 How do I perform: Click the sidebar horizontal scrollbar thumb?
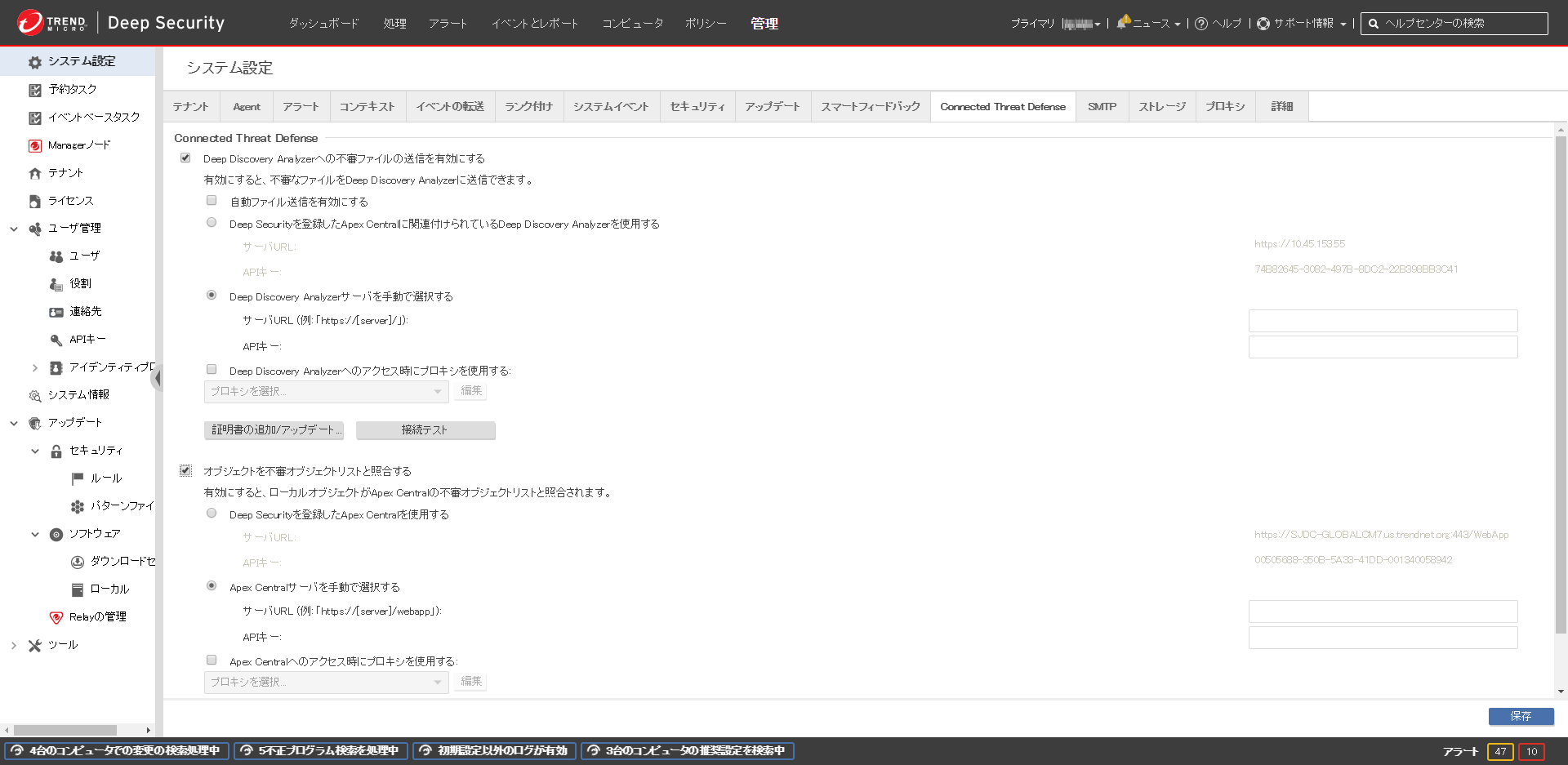[65, 730]
